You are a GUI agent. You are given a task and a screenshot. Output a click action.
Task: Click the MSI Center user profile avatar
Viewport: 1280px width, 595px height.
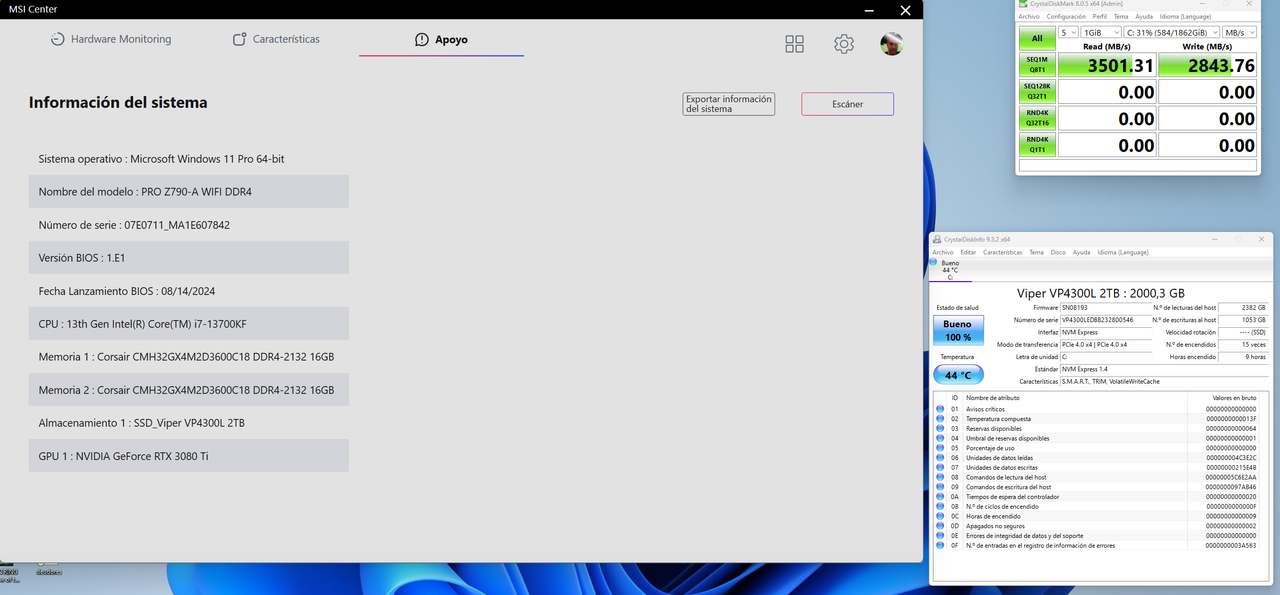point(891,44)
